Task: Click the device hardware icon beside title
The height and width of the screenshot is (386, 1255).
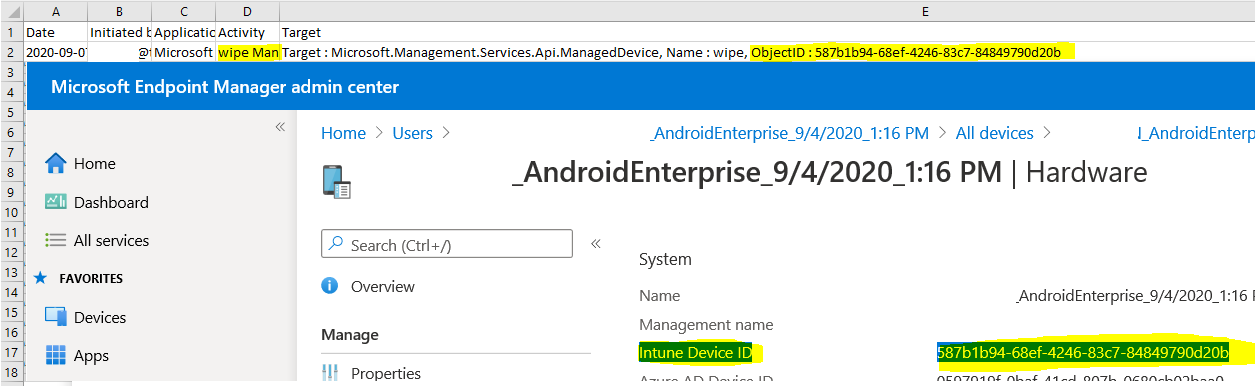Action: point(335,181)
